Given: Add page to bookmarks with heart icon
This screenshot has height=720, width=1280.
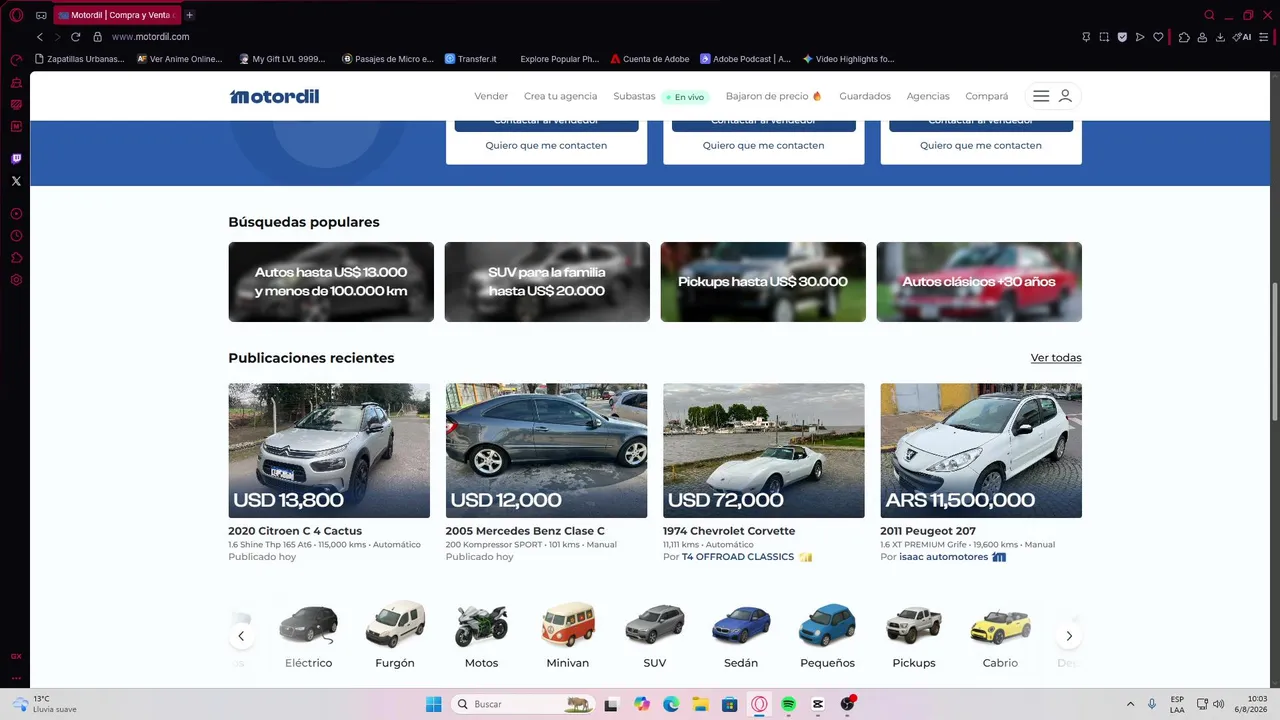Looking at the screenshot, I should 1158,37.
